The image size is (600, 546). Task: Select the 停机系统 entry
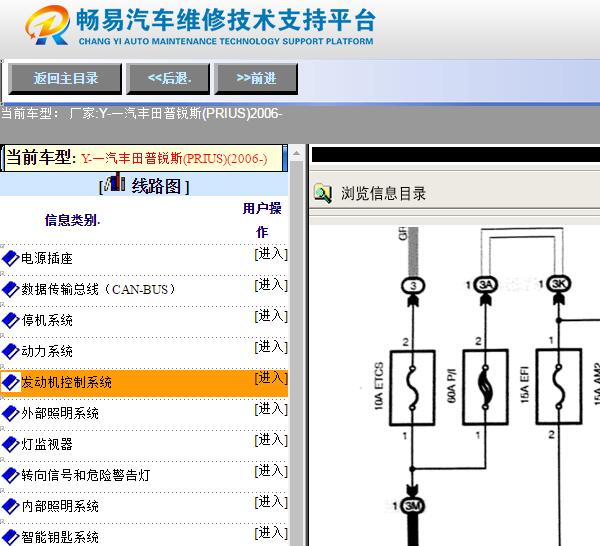(47, 321)
